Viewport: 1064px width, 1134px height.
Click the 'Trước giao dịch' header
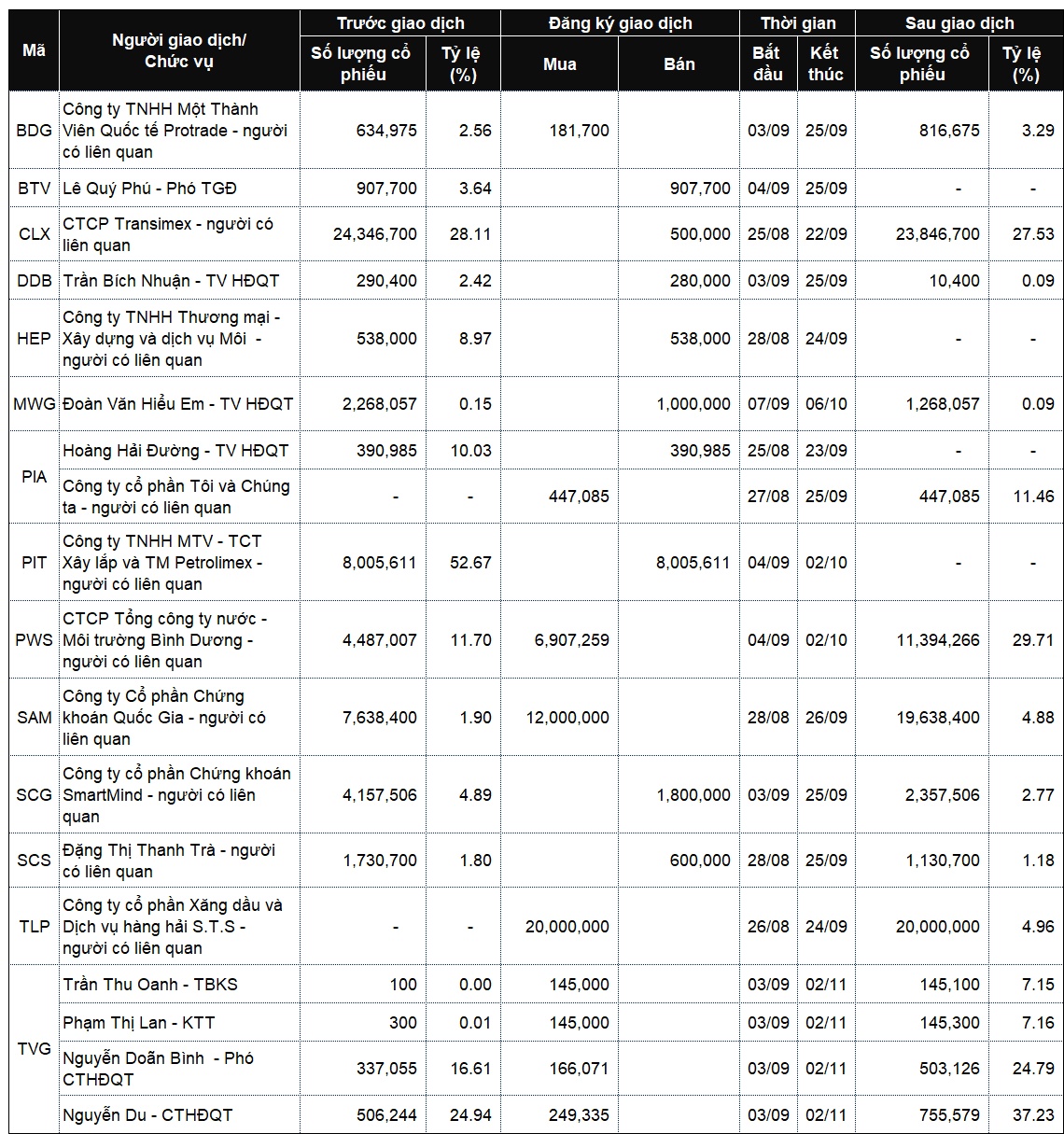click(x=400, y=23)
